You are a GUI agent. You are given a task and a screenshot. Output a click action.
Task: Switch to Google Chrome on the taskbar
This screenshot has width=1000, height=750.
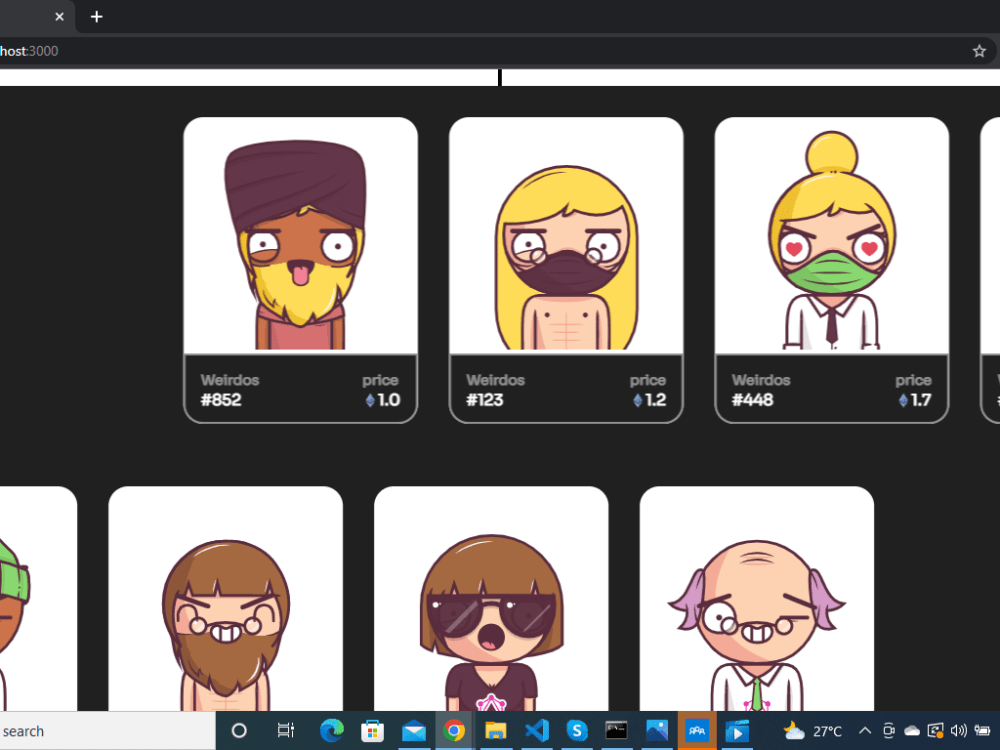pos(454,731)
